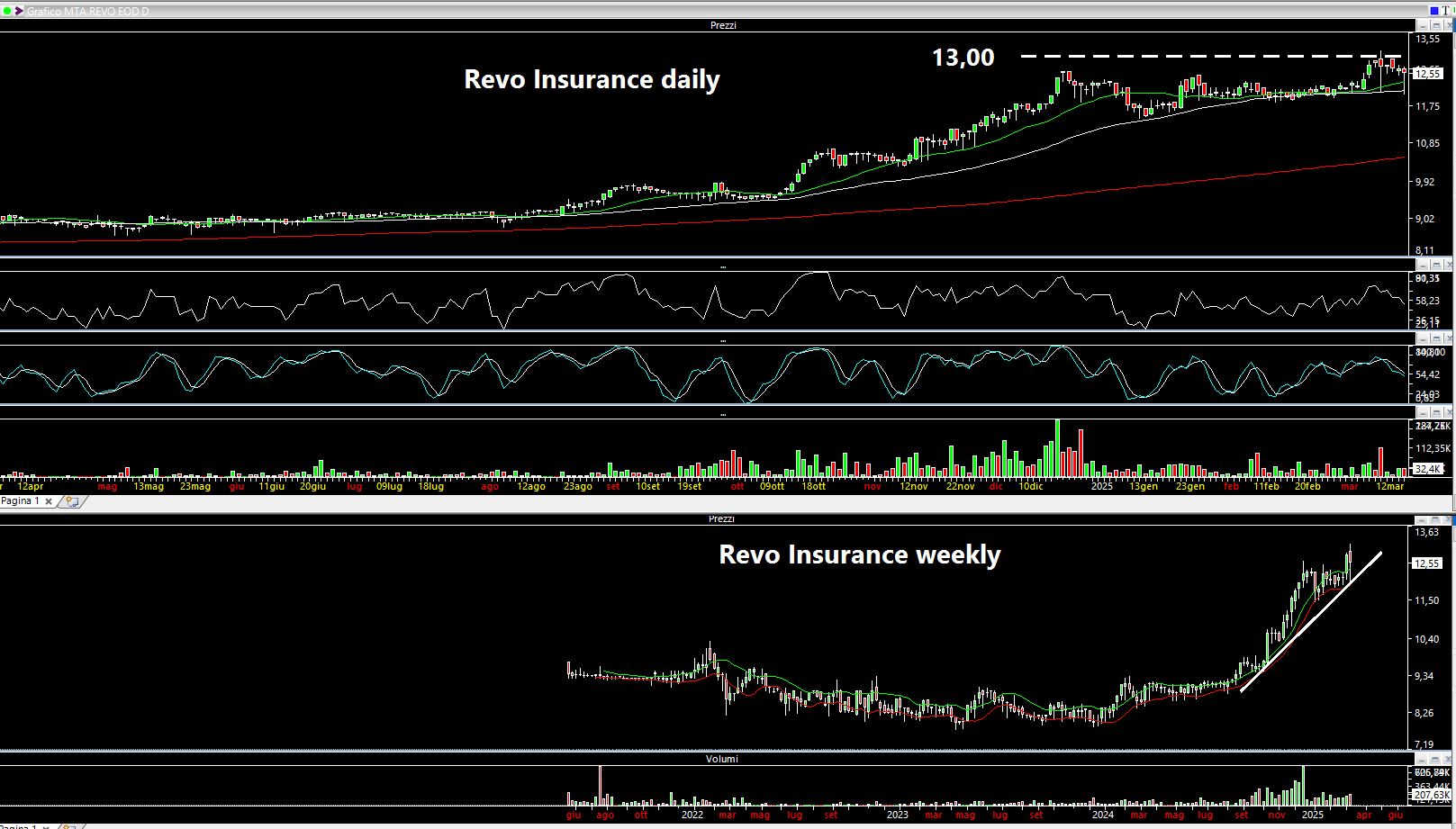Switch to the Pagina 1 tab

pos(20,501)
